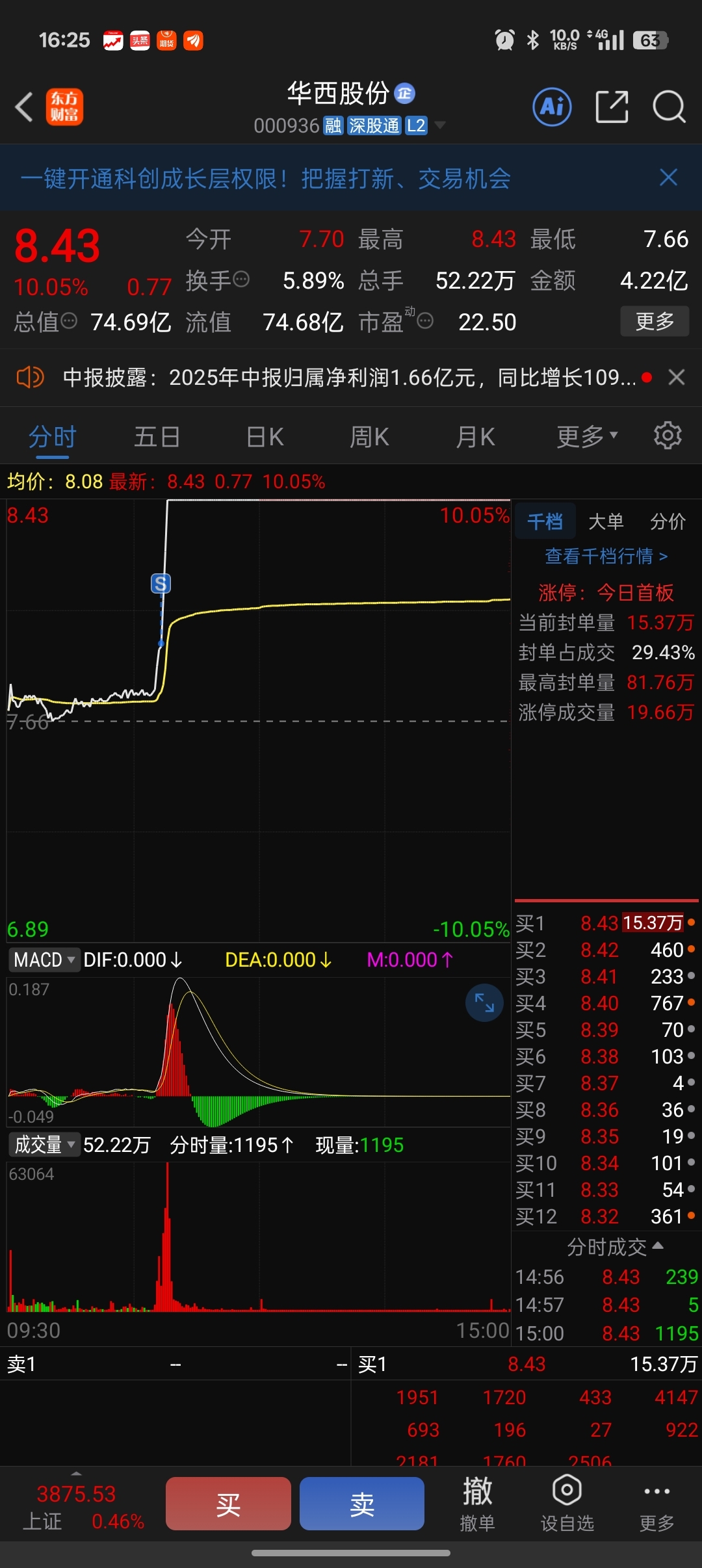This screenshot has width=702, height=1568.
Task: Tap the 当前封单量 15.37万 value
Action: point(660,622)
